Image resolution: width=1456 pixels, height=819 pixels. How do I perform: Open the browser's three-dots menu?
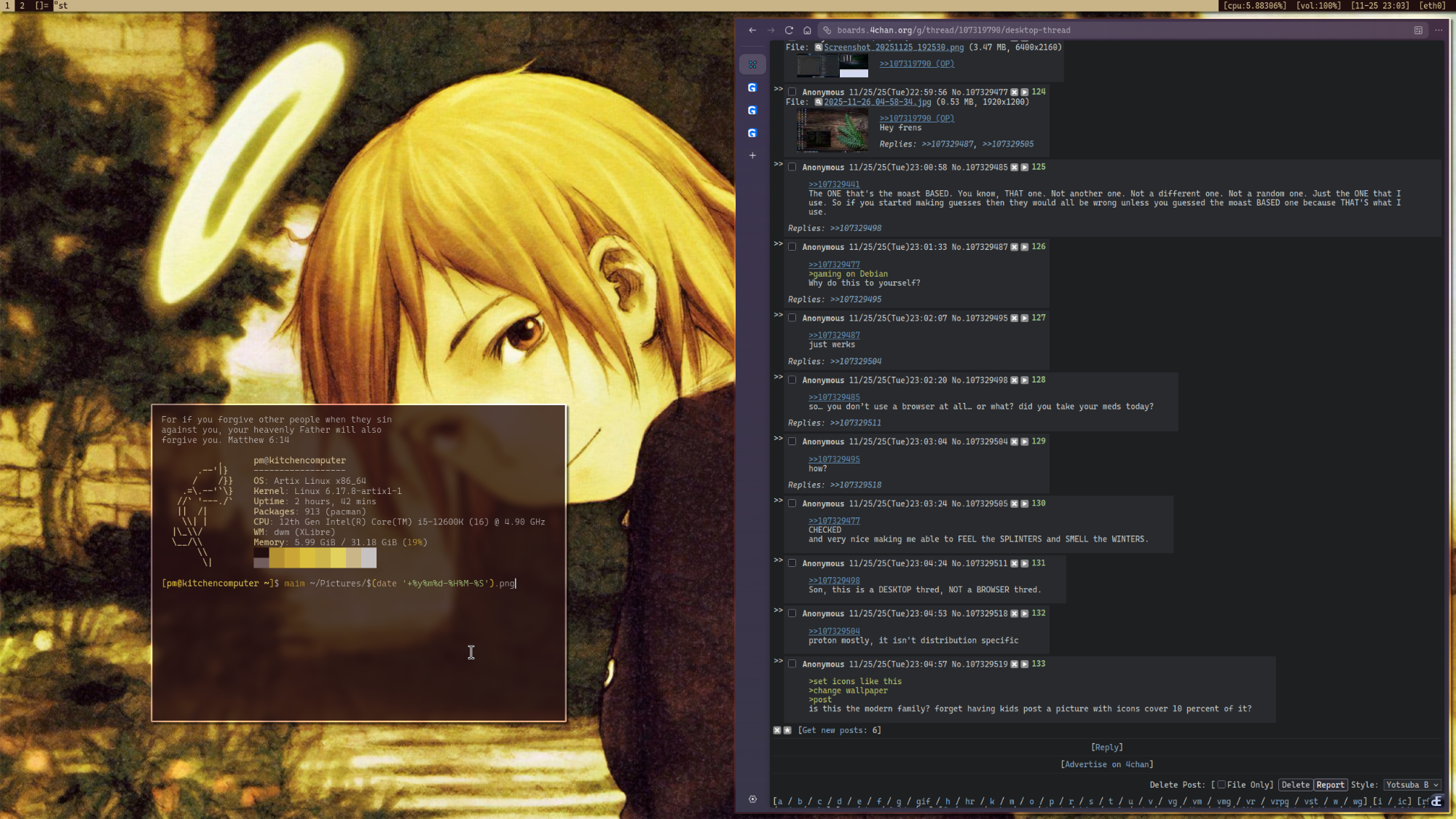1438,30
